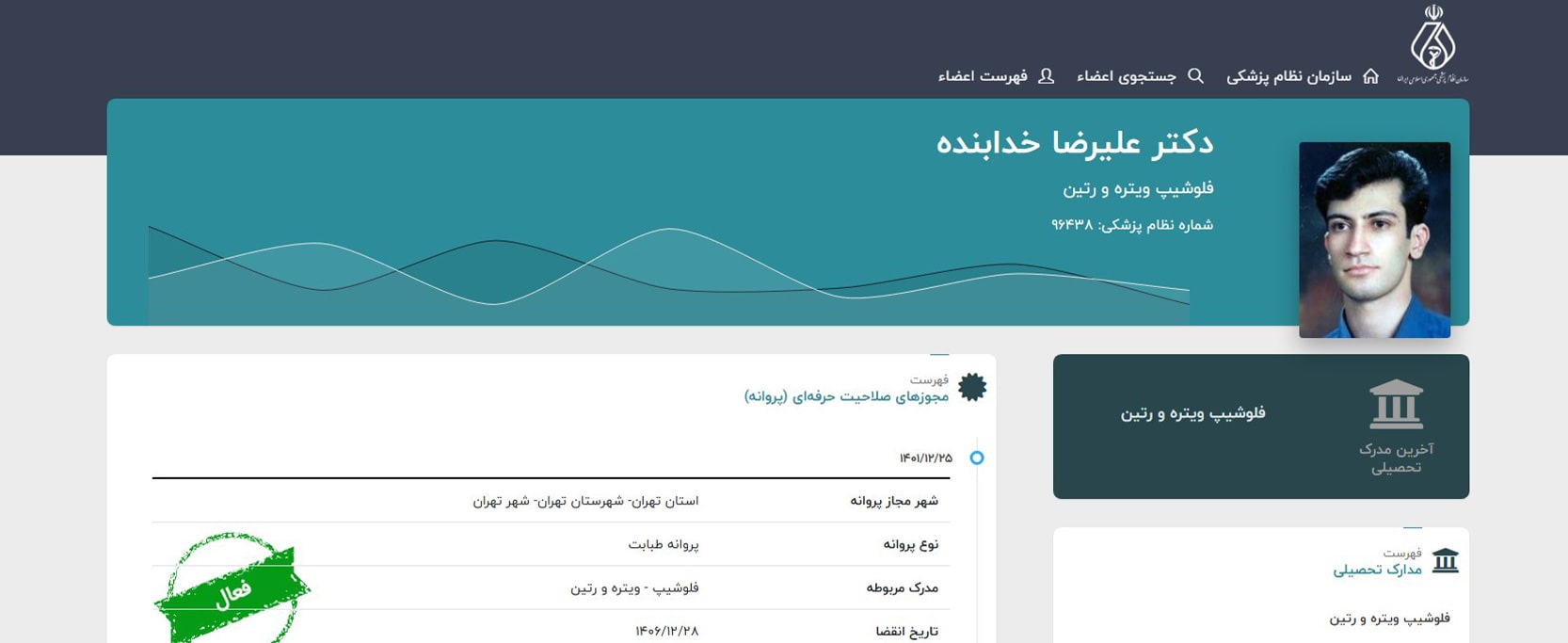Viewport: 1568px width, 643px height.
Task: Open the جستجوی اعضاء menu item
Action: [x=1126, y=76]
